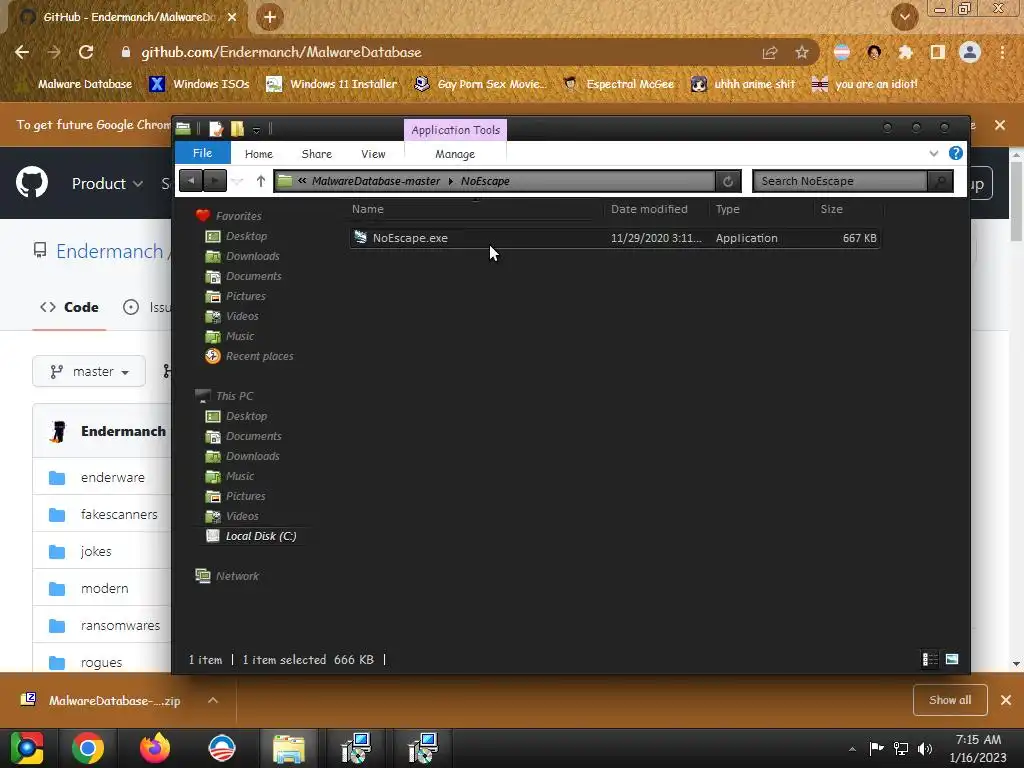Click the search magnifier icon in Explorer
The height and width of the screenshot is (768, 1024).
coord(940,181)
